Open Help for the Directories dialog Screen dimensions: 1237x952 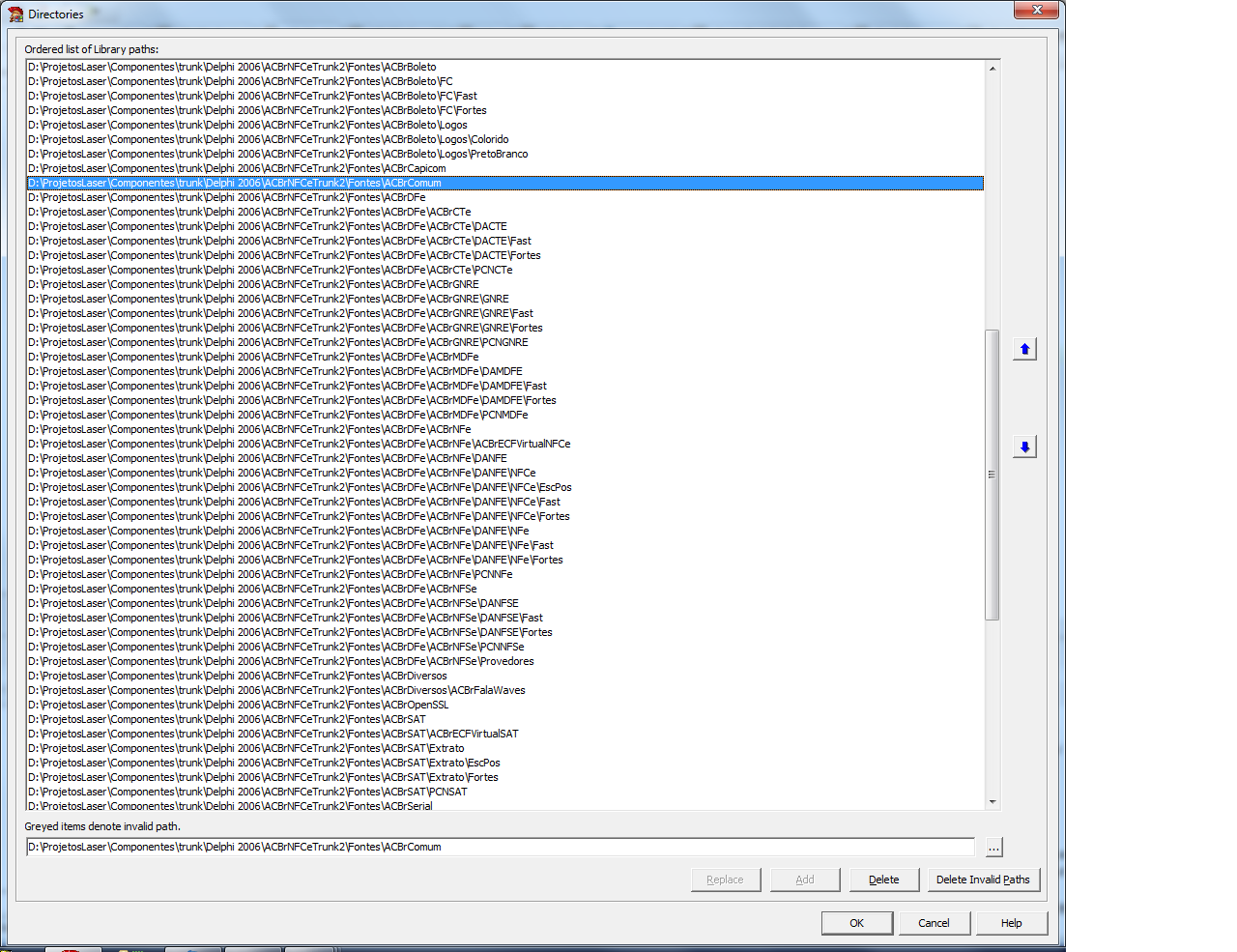click(1012, 923)
